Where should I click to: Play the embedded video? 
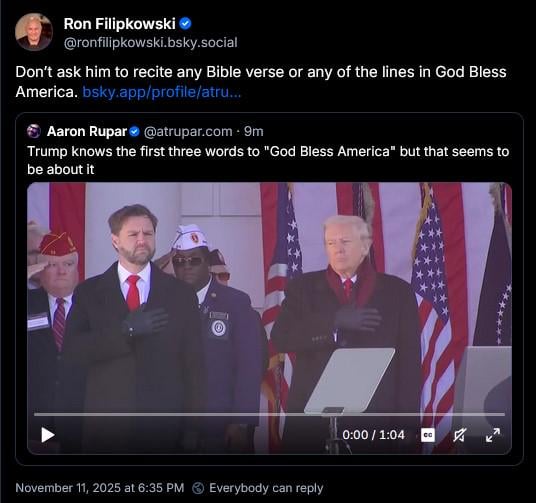click(x=48, y=435)
